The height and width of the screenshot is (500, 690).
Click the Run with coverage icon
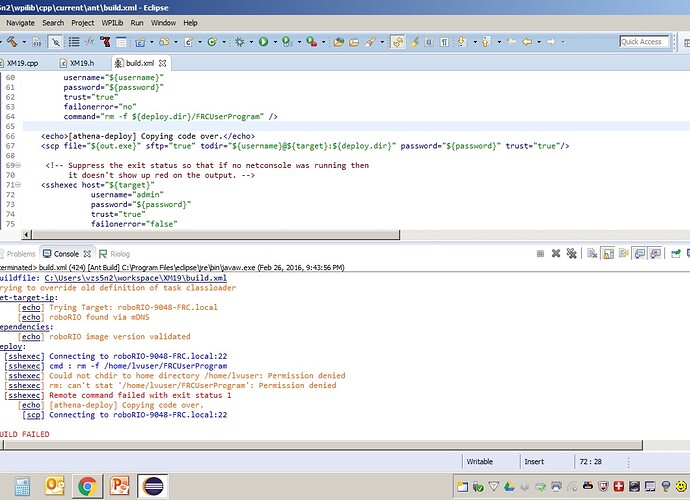[x=287, y=42]
